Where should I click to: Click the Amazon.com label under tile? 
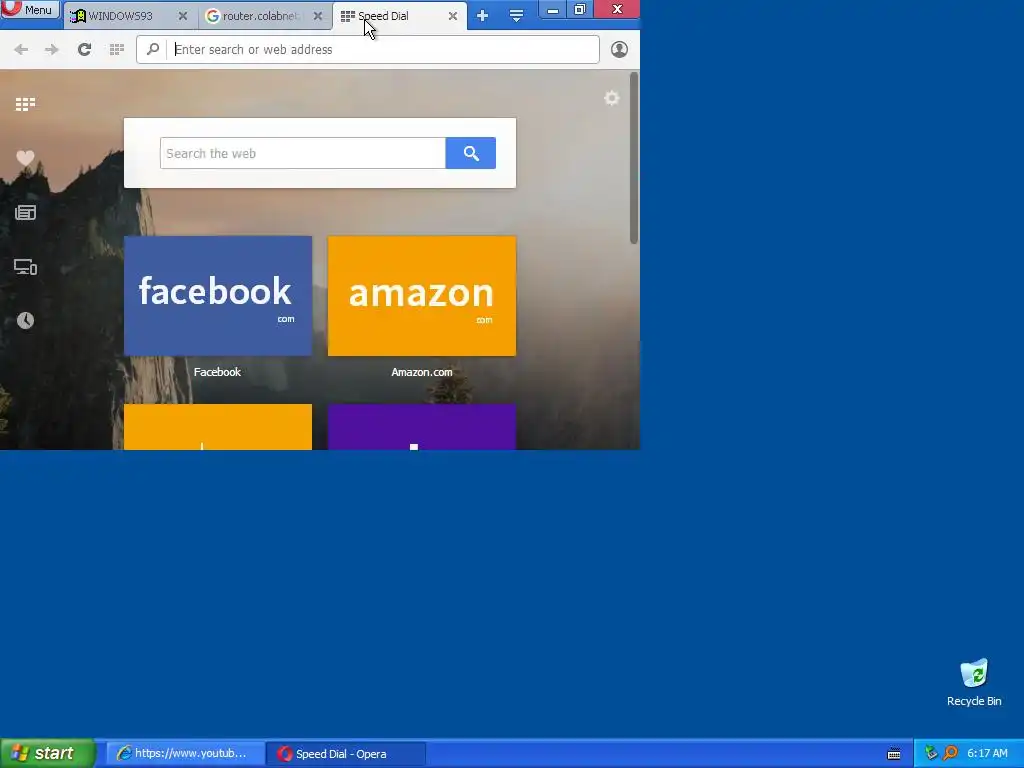tap(422, 372)
